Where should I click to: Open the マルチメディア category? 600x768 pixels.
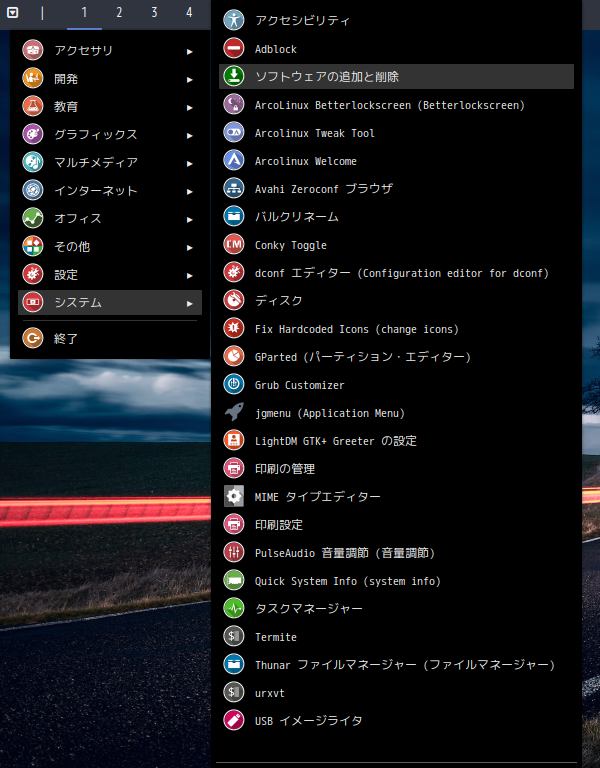tap(110, 162)
